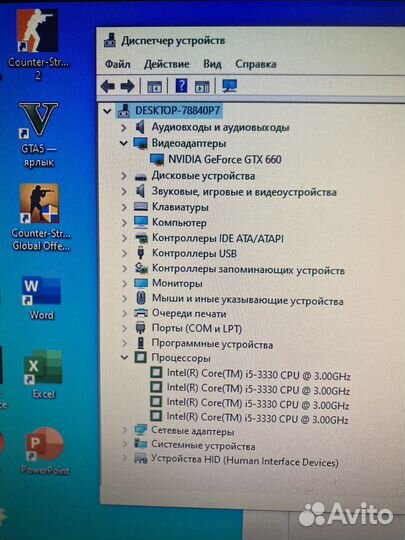
Task: Click the Back arrow in the toolbar
Action: [108, 86]
